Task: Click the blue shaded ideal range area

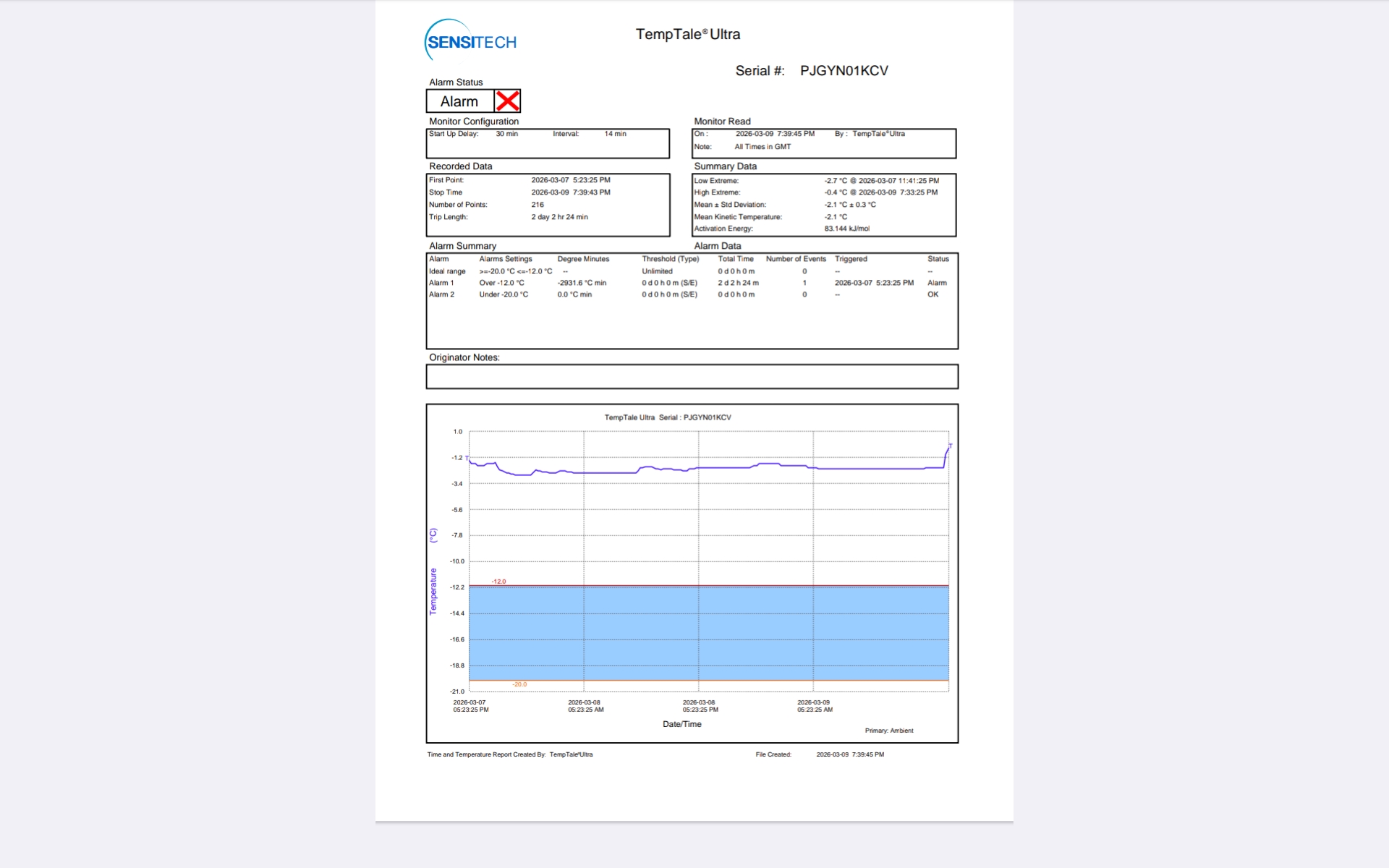Action: pos(709,633)
